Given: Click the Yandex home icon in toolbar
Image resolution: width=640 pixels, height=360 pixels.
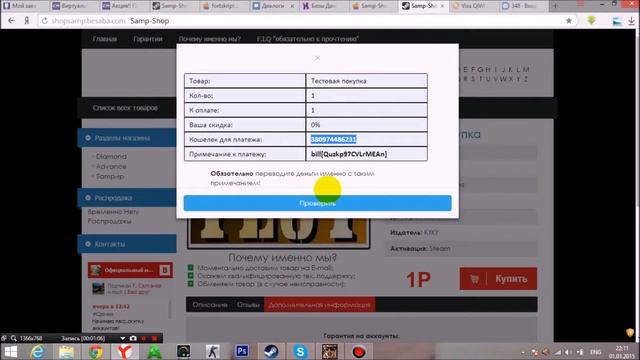Looking at the screenshot, I should [27, 21].
